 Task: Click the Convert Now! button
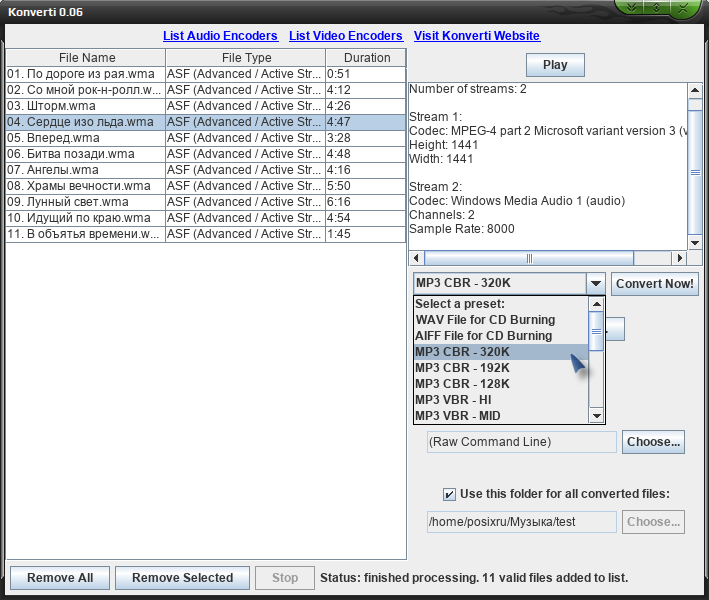point(654,284)
